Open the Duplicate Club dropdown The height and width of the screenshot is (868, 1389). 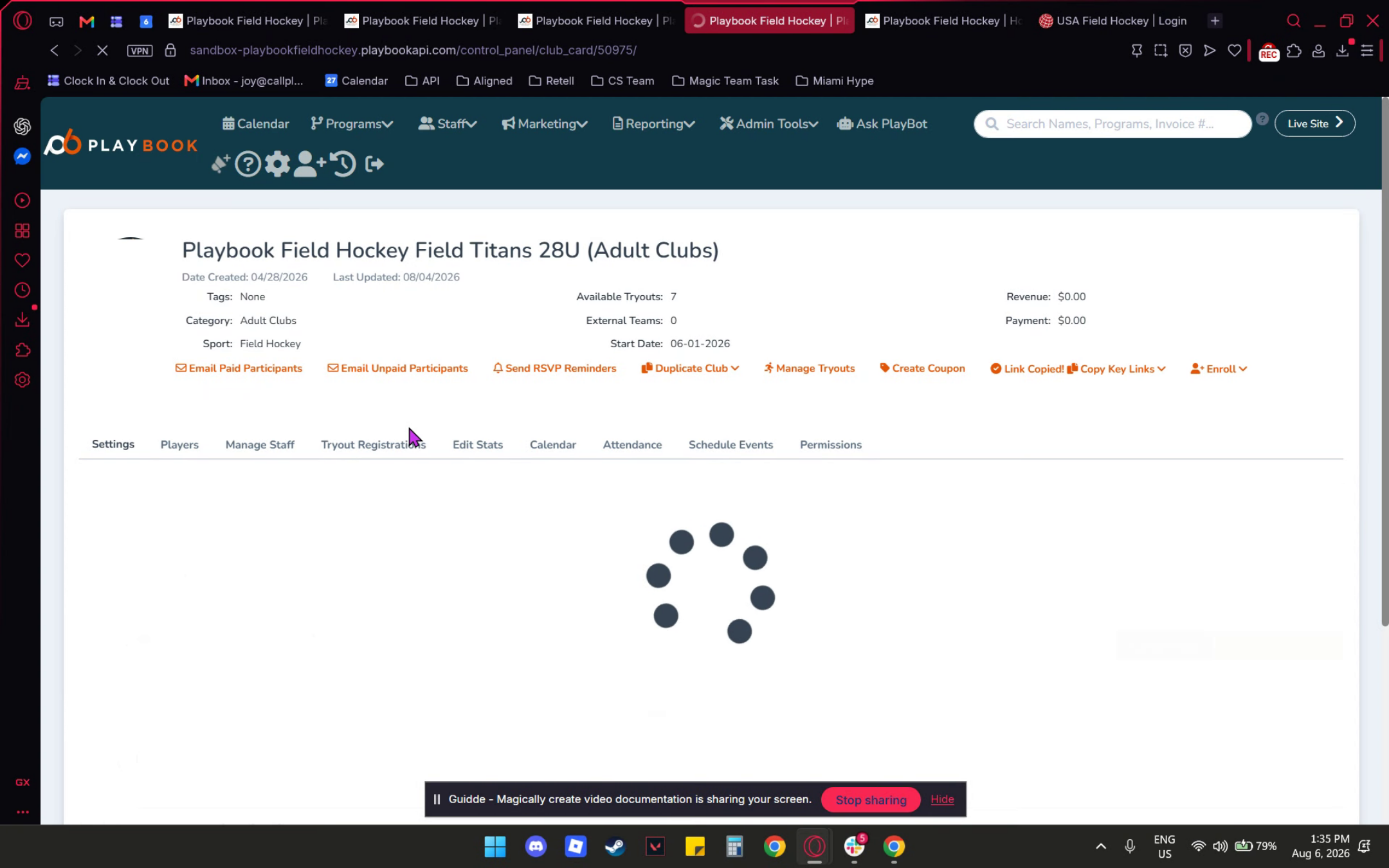coord(690,368)
